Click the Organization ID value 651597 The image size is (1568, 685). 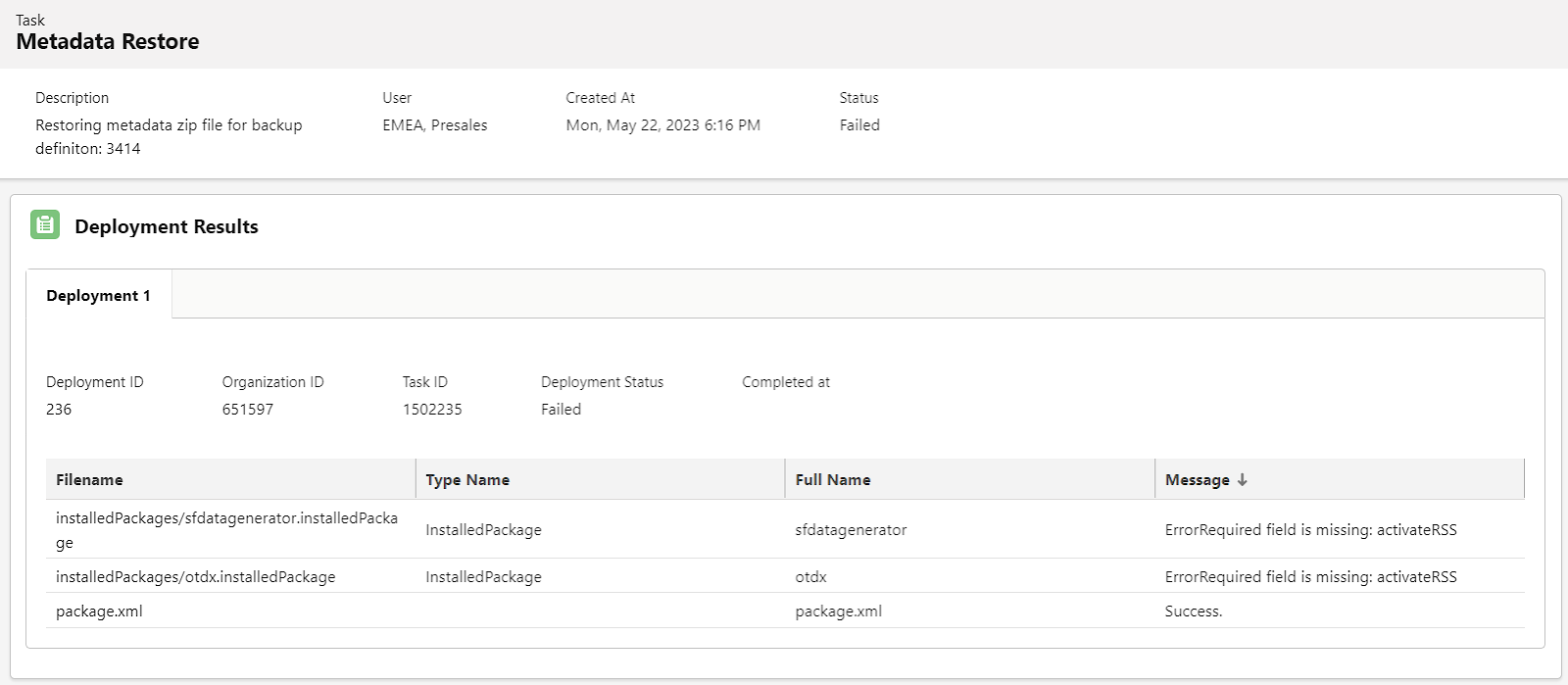tap(248, 410)
